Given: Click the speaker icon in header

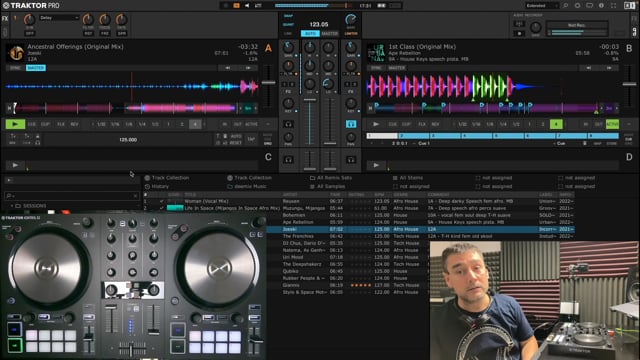Looking at the screenshot, I should [x=247, y=6].
